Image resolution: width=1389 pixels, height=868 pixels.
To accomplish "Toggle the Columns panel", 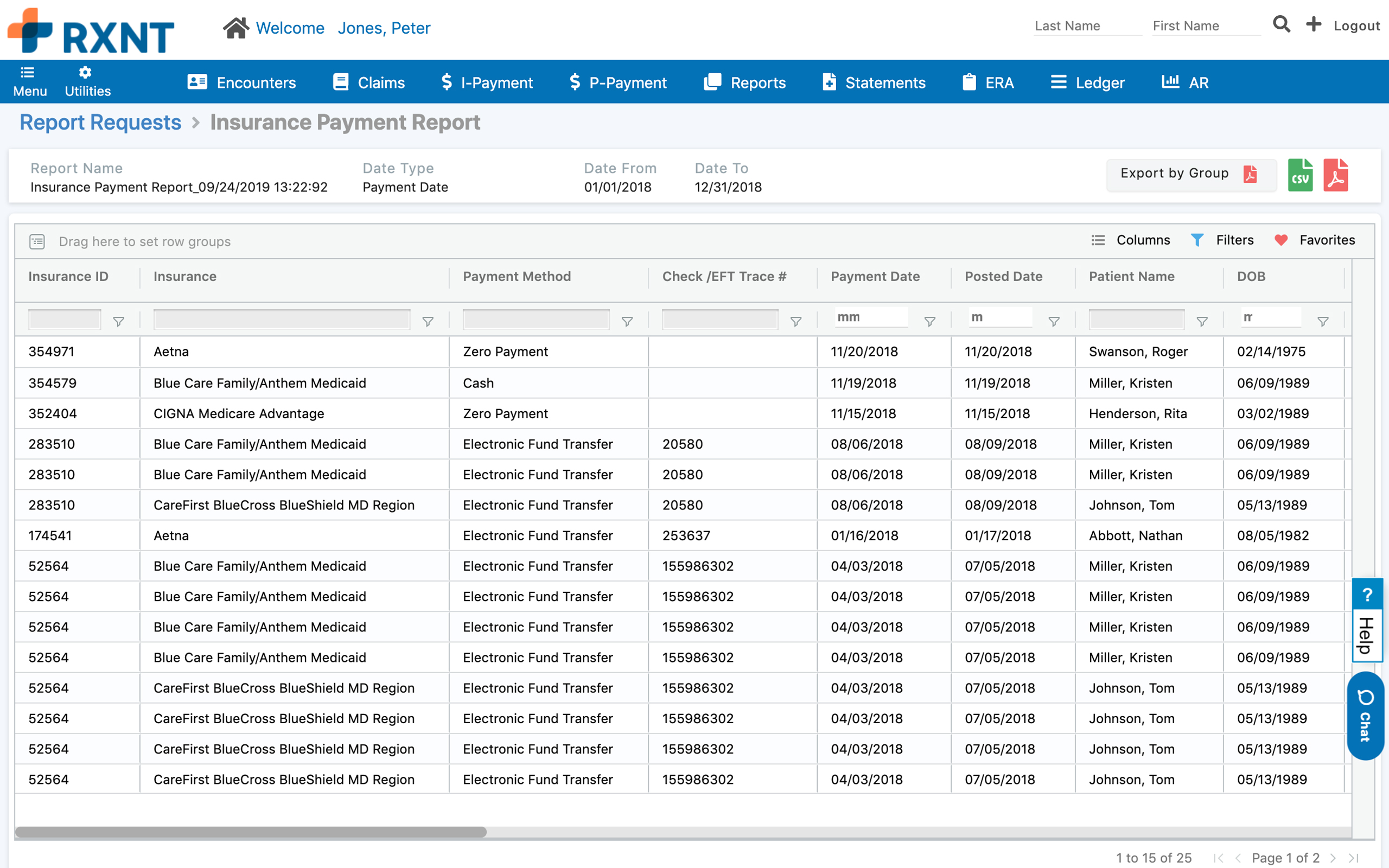I will coord(1131,240).
